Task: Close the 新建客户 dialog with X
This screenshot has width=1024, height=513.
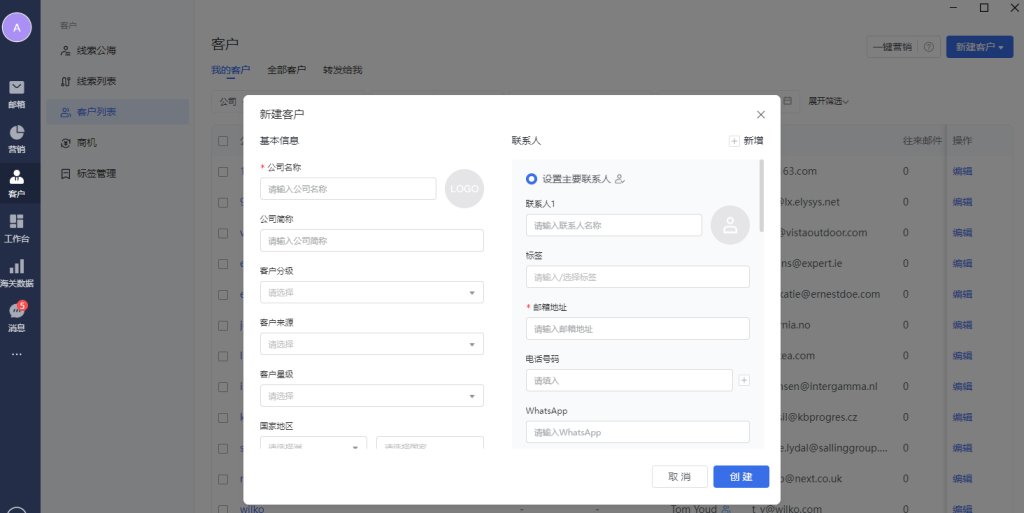Action: coord(761,115)
